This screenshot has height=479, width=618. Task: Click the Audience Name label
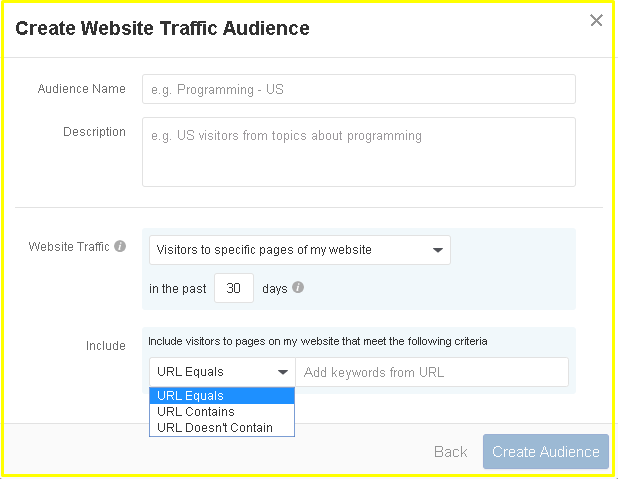tap(82, 89)
